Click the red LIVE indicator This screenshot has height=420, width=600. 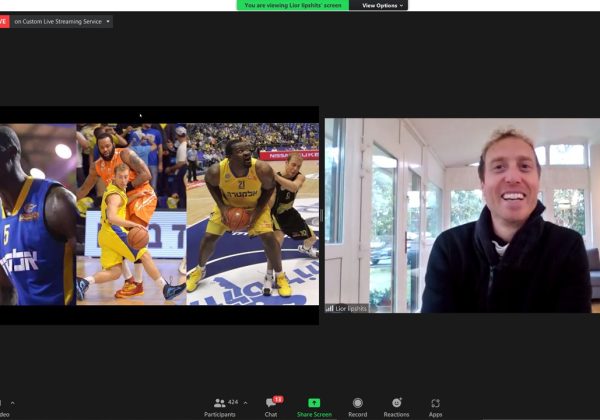pos(4,21)
